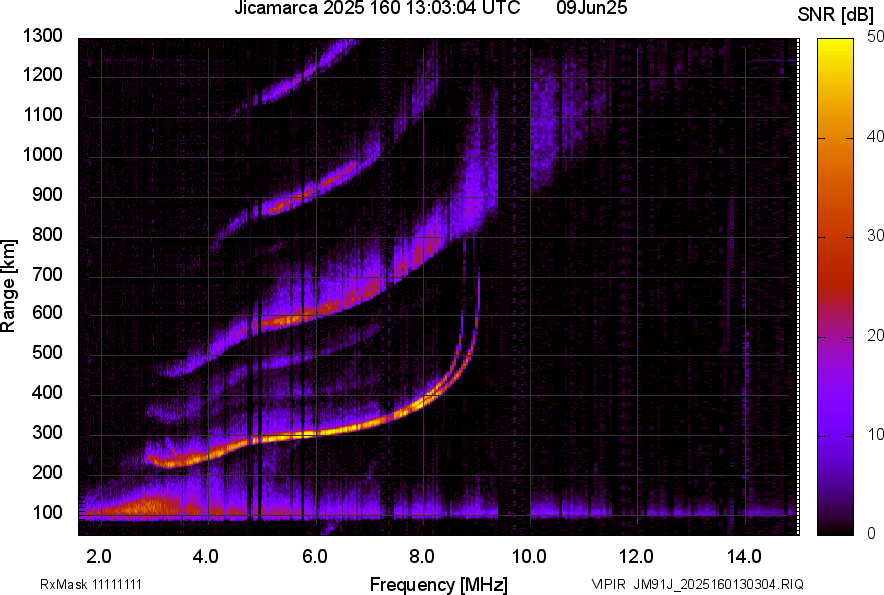
Task: Click frequency tick label "2.0"
Action: pyautogui.click(x=99, y=557)
